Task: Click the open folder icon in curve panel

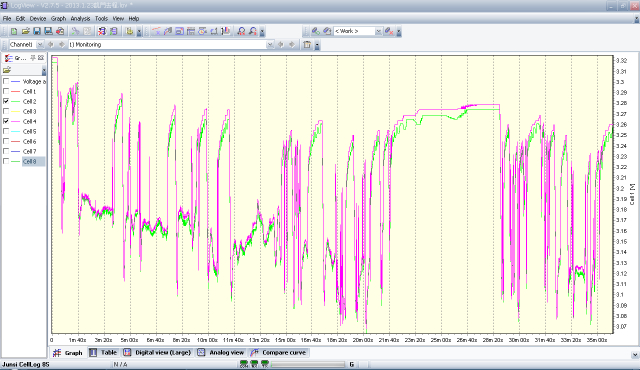Action: [7, 70]
